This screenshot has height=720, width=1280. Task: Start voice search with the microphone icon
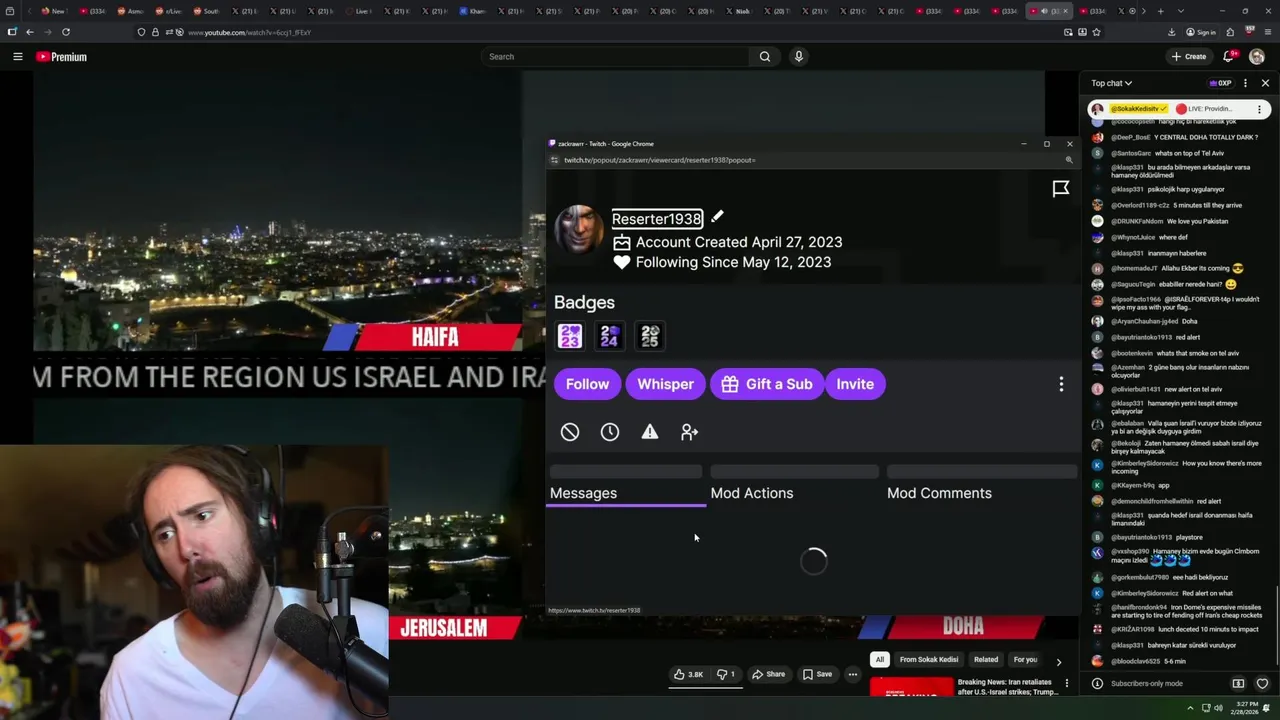click(x=798, y=57)
